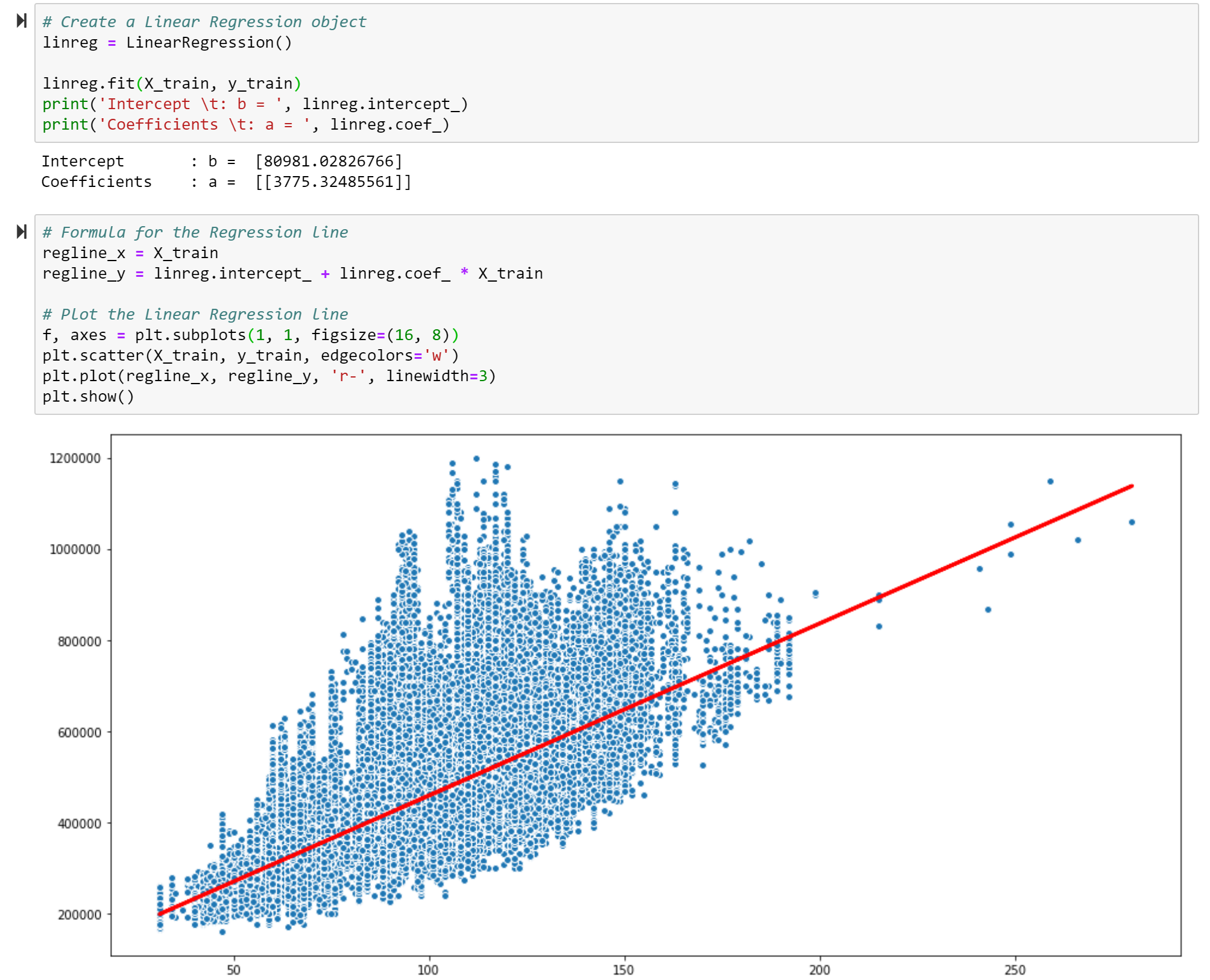The image size is (1210, 980).
Task: Click the plt.plot linewidth=3 code line
Action: click(269, 376)
